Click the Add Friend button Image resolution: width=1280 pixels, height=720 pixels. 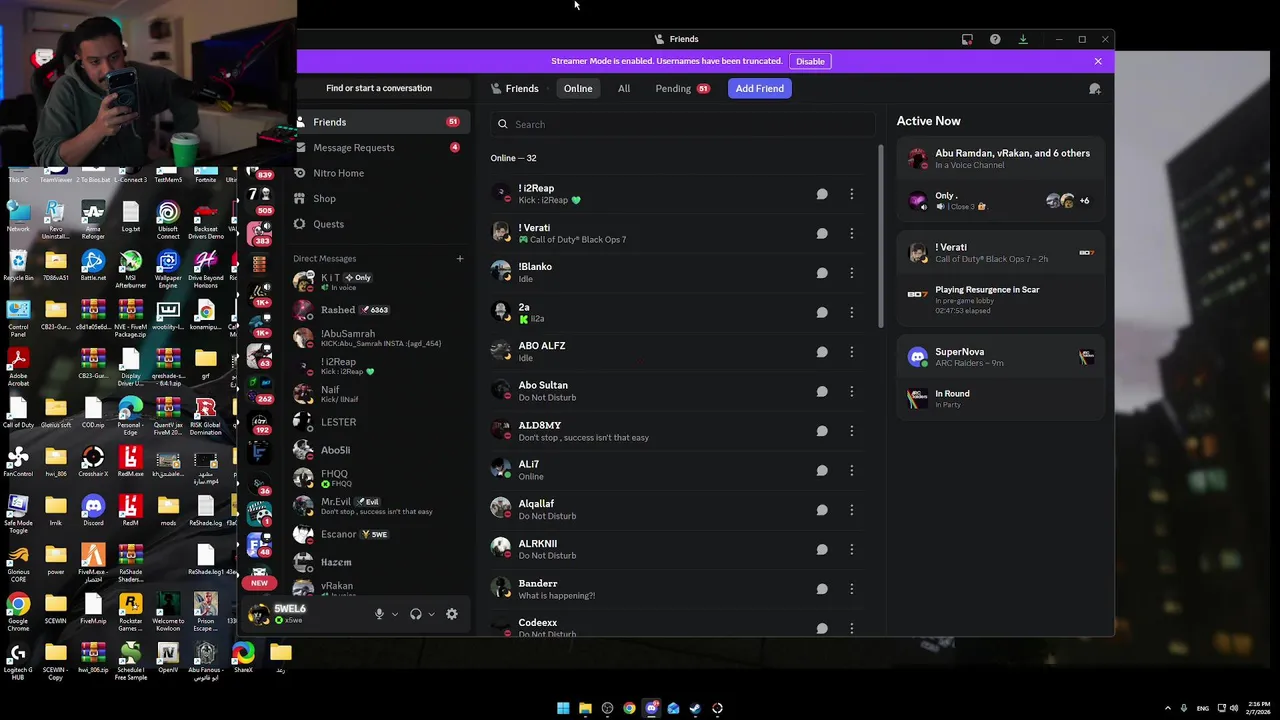(760, 88)
